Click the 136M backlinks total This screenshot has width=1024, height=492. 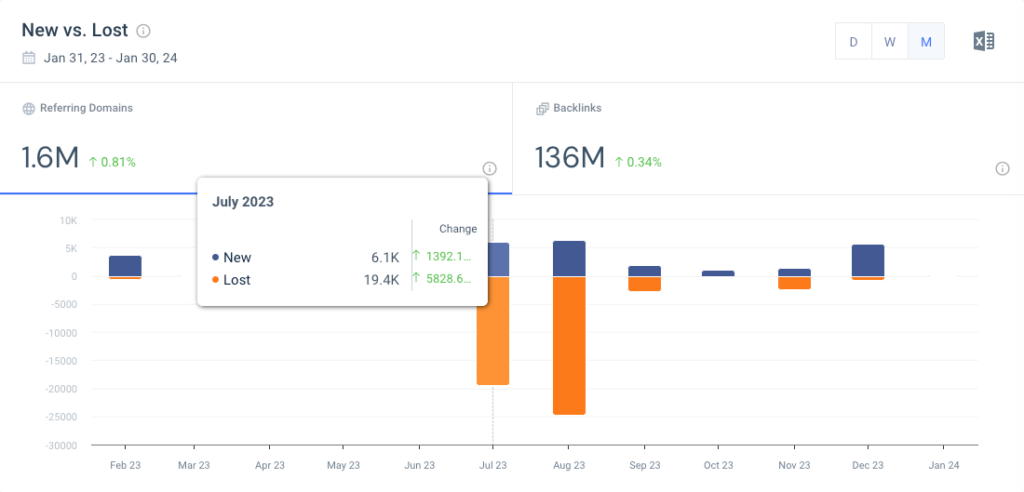570,158
